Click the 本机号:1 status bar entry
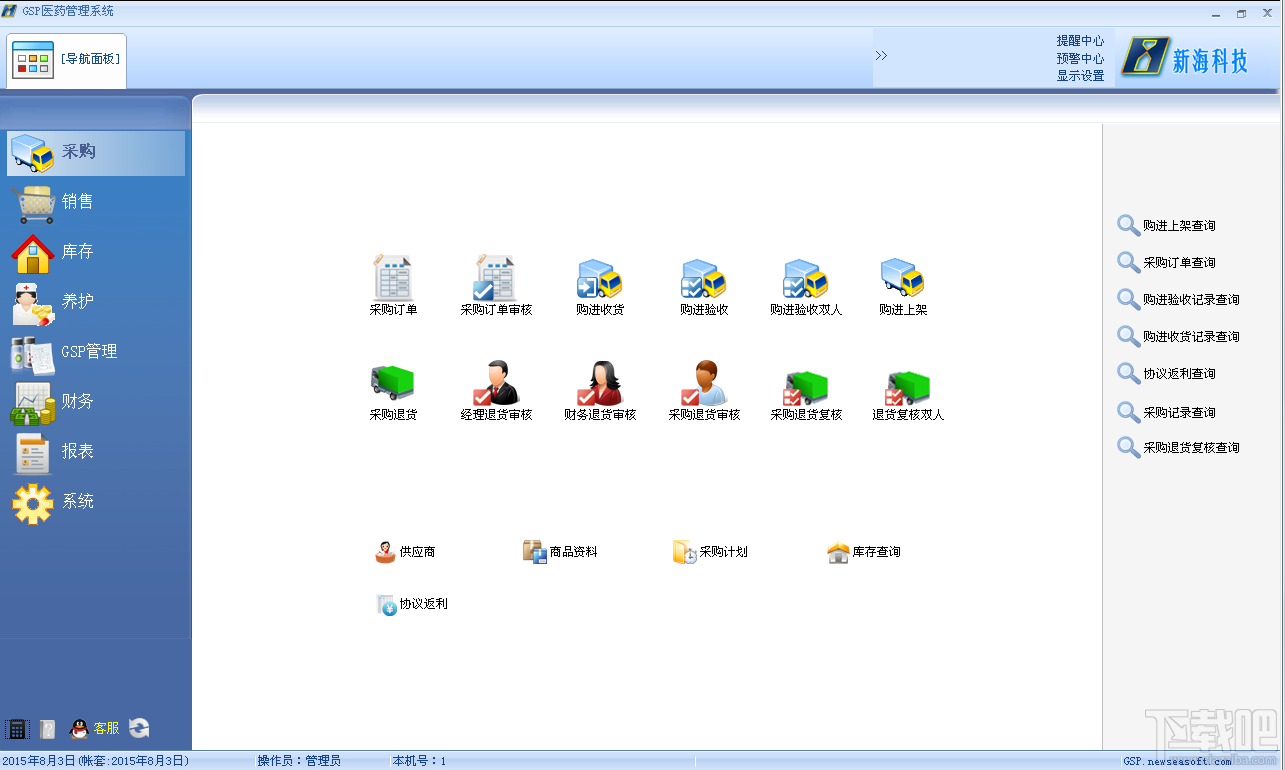The width and height of the screenshot is (1285, 770). (x=419, y=761)
